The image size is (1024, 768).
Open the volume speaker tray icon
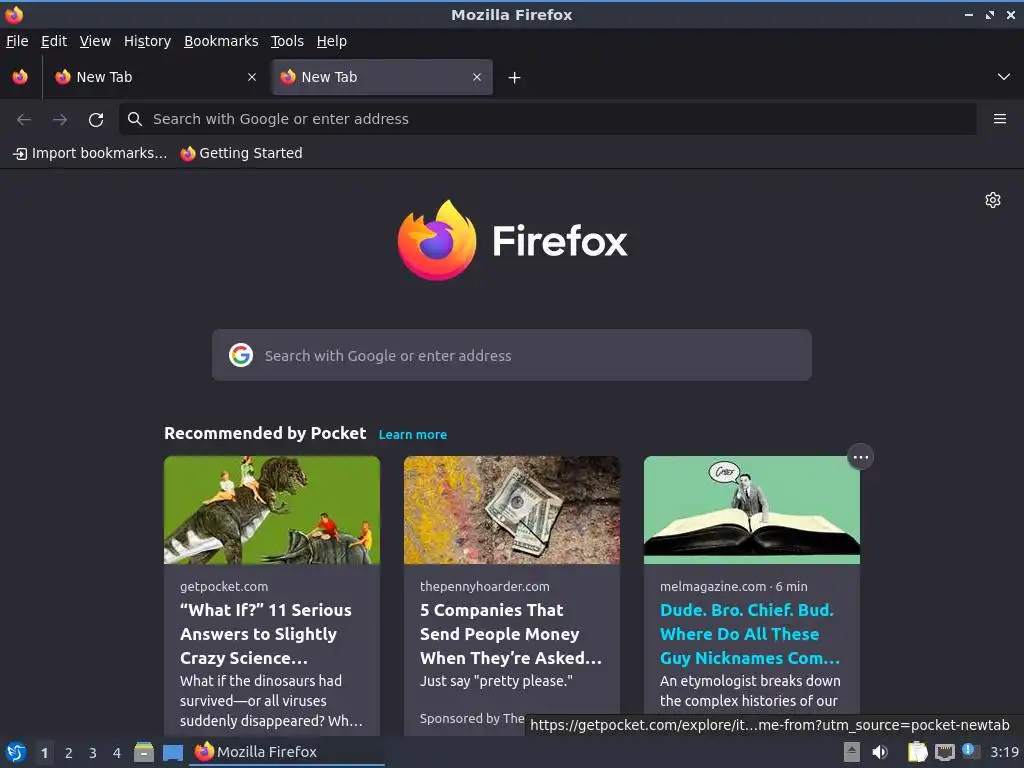(880, 752)
